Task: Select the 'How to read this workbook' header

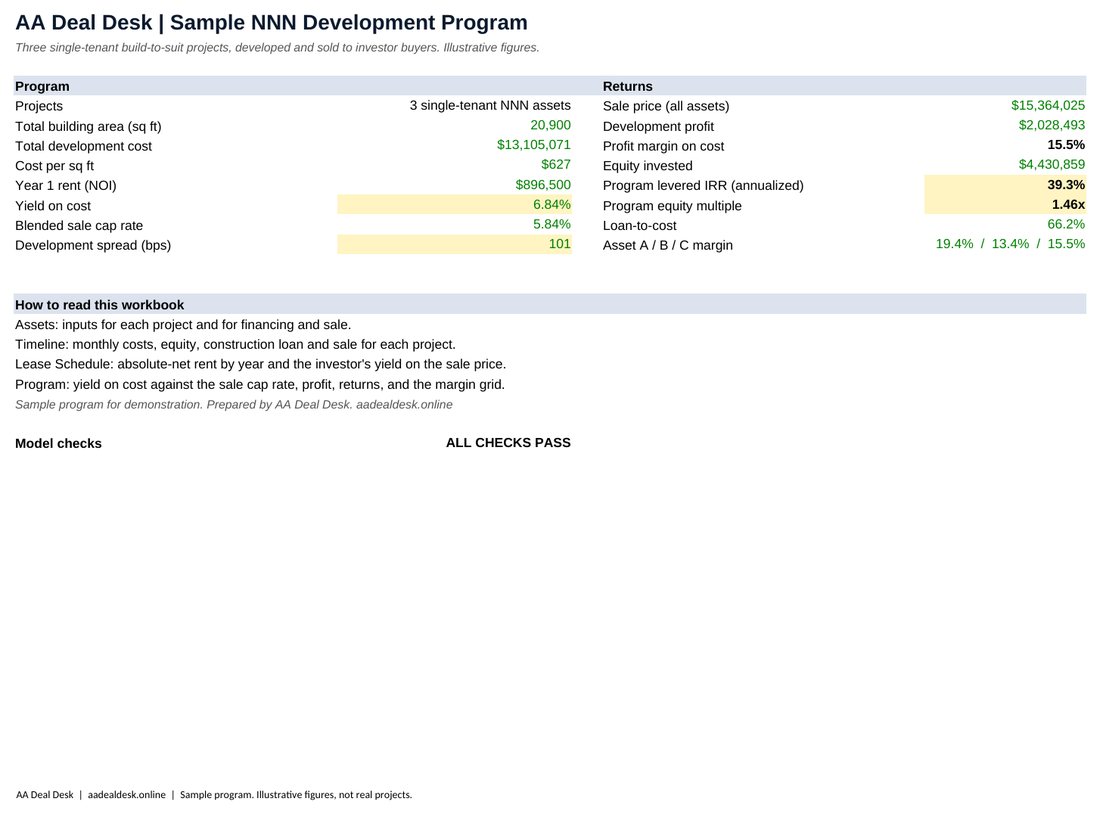Action: point(100,305)
